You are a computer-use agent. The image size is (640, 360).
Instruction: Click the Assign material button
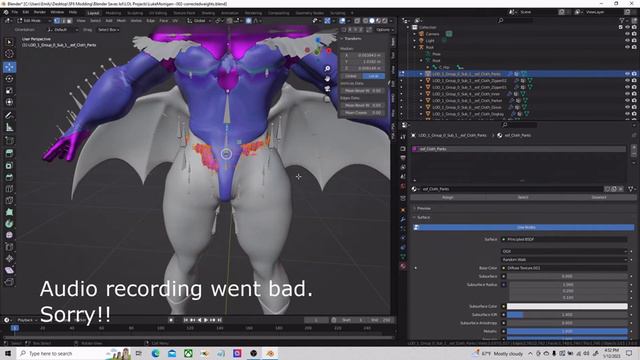click(x=447, y=198)
